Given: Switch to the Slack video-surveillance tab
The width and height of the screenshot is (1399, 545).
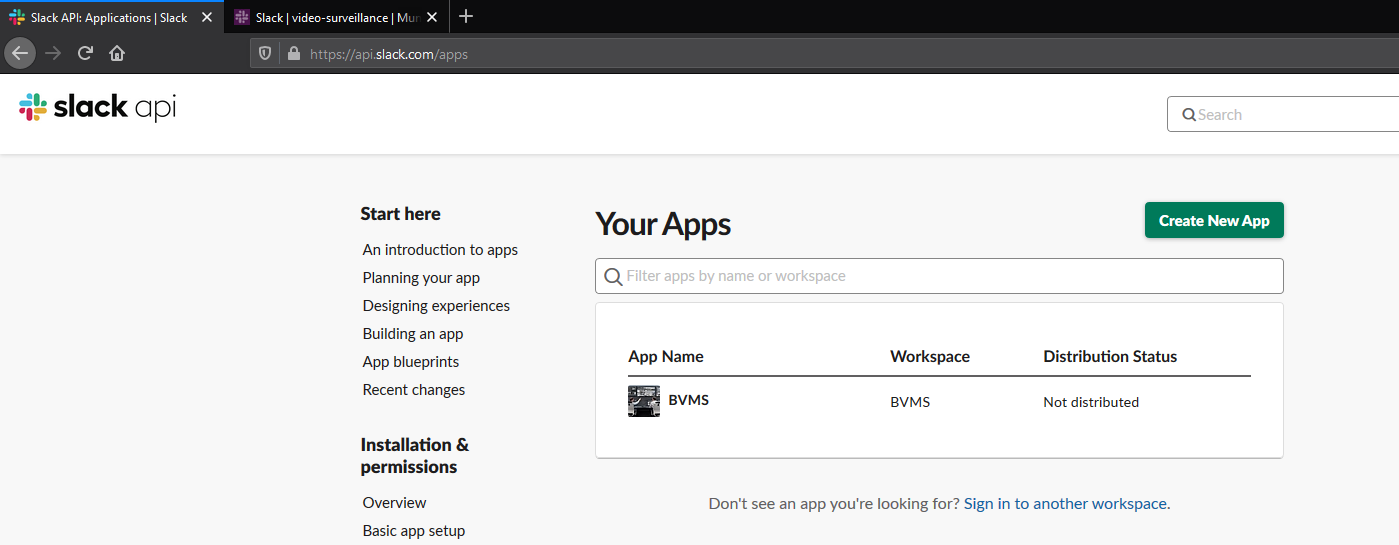Looking at the screenshot, I should click(x=325, y=17).
